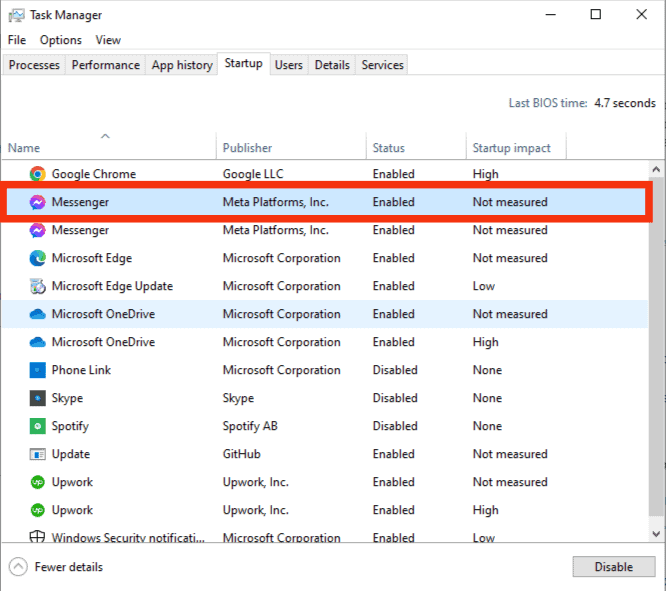The image size is (666, 591).
Task: Select the Spotify entry name
Action: [x=70, y=426]
